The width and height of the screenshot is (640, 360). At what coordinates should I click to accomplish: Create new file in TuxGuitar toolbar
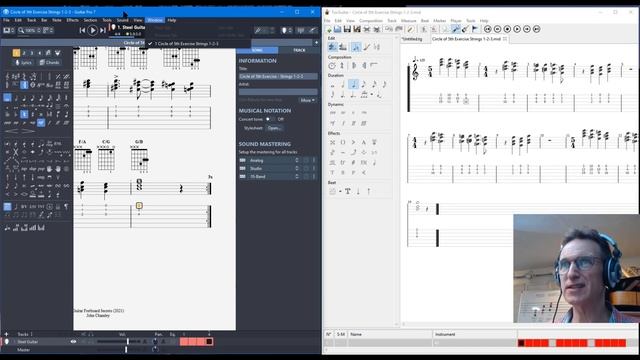[329, 29]
